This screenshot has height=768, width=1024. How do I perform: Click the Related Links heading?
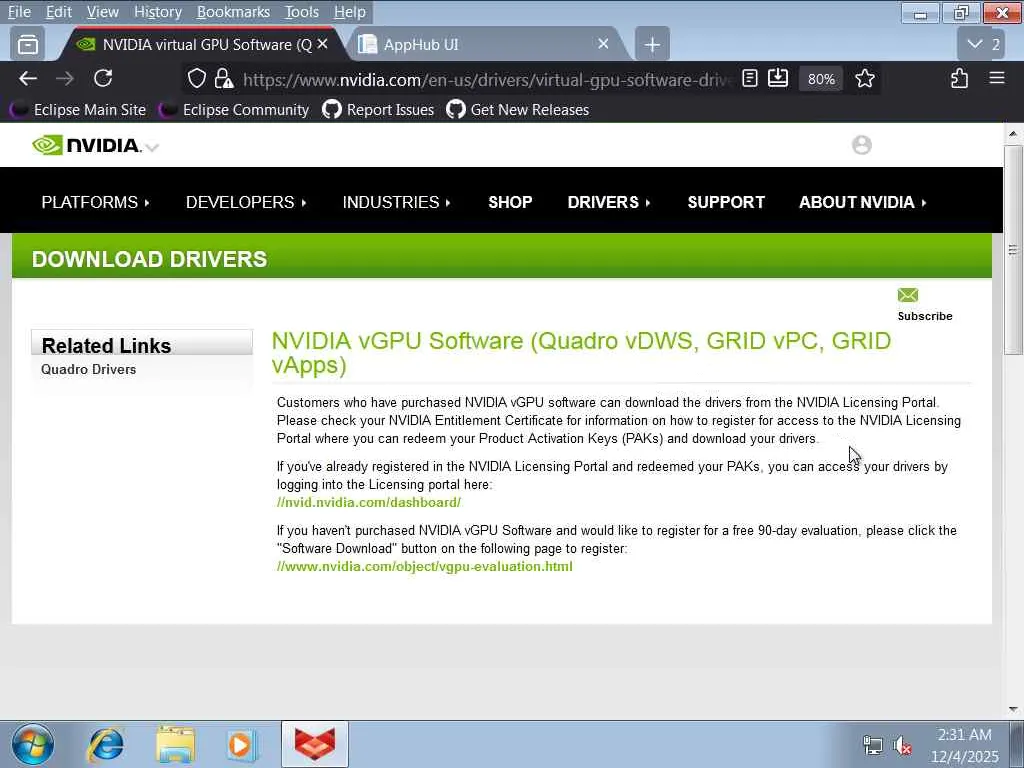click(106, 345)
